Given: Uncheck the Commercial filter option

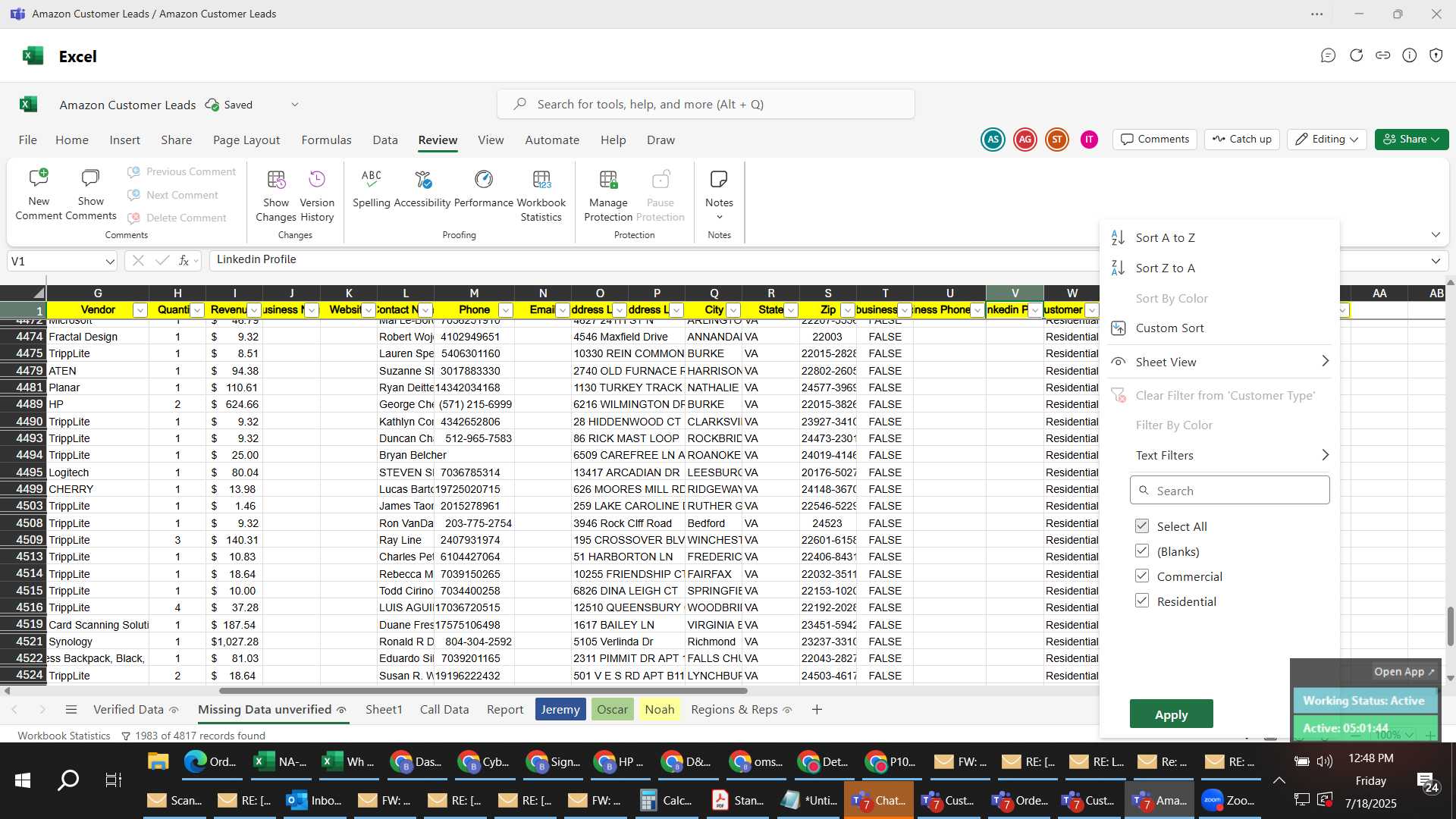Looking at the screenshot, I should (1142, 576).
